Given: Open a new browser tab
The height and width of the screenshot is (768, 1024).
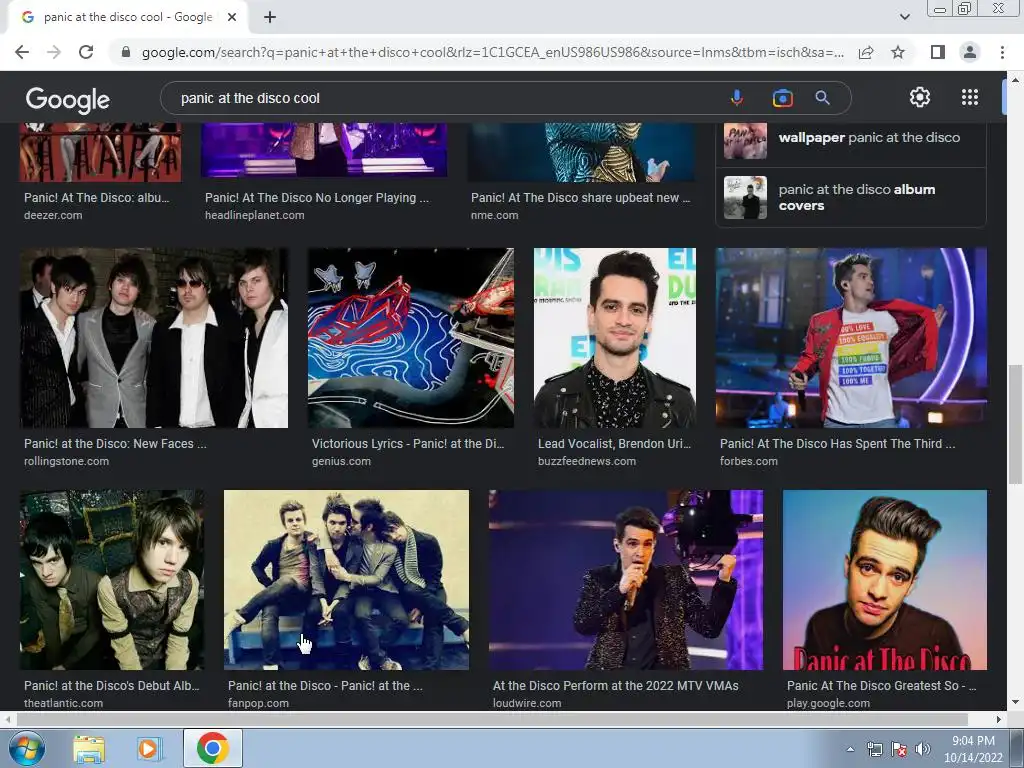Looking at the screenshot, I should pyautogui.click(x=270, y=17).
